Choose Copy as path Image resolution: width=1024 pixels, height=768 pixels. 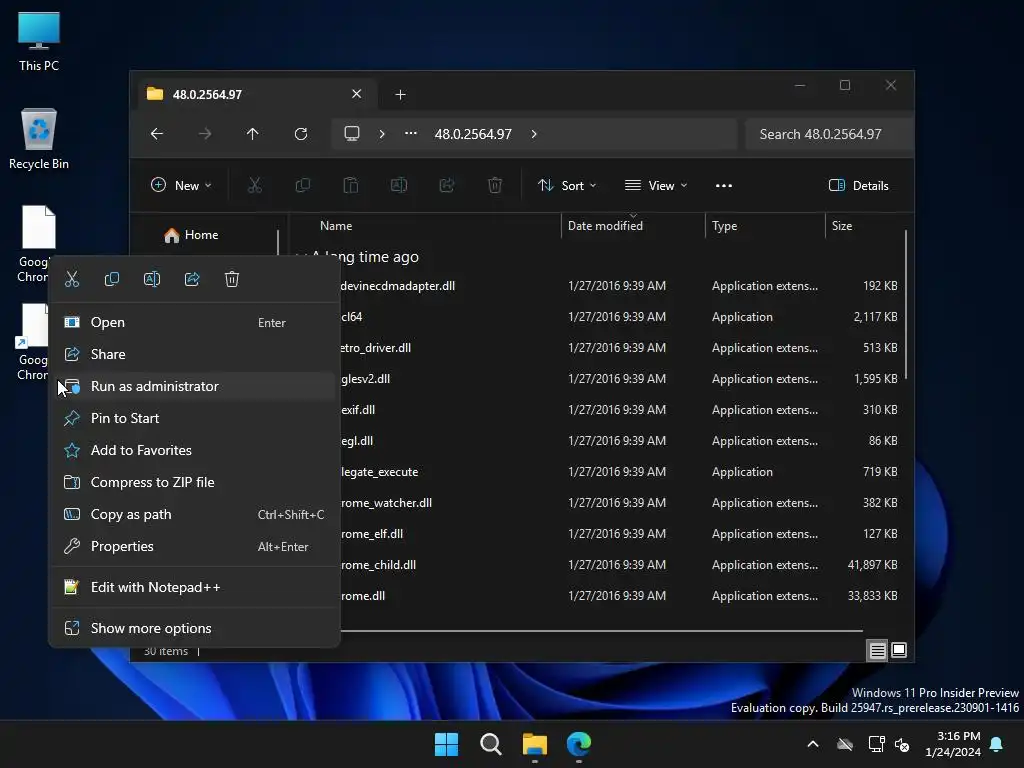tap(194, 514)
